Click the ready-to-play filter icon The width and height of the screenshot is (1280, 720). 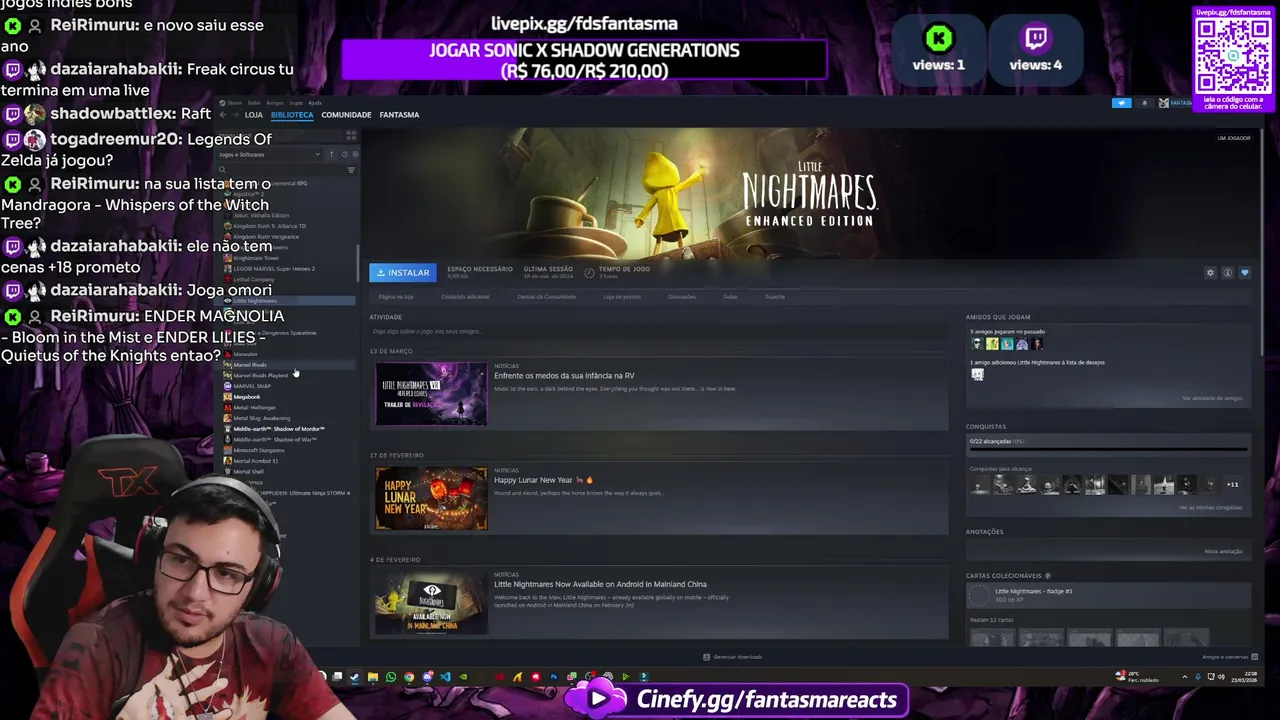[x=355, y=154]
